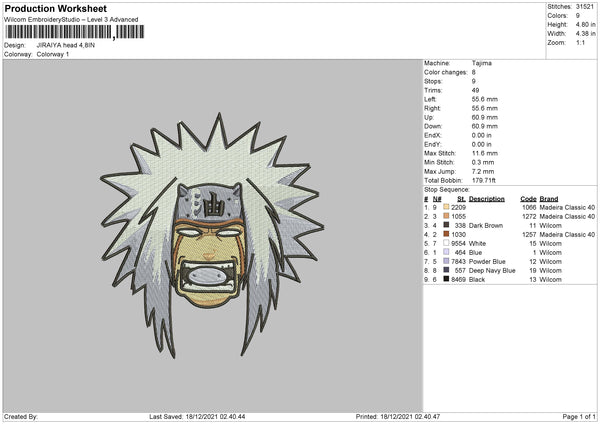The width and height of the screenshot is (600, 424).
Task: Click the White 9554 swatch
Action: pyautogui.click(x=446, y=243)
